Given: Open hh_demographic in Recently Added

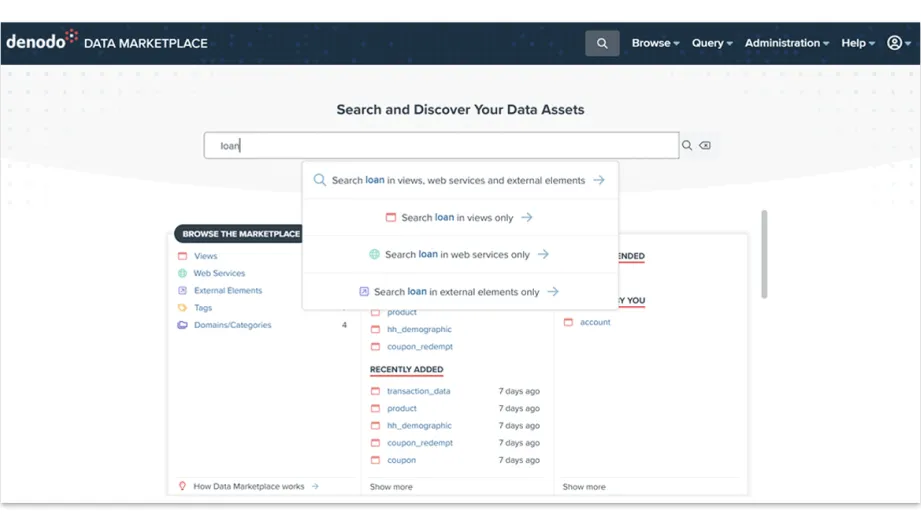Looking at the screenshot, I should (419, 425).
